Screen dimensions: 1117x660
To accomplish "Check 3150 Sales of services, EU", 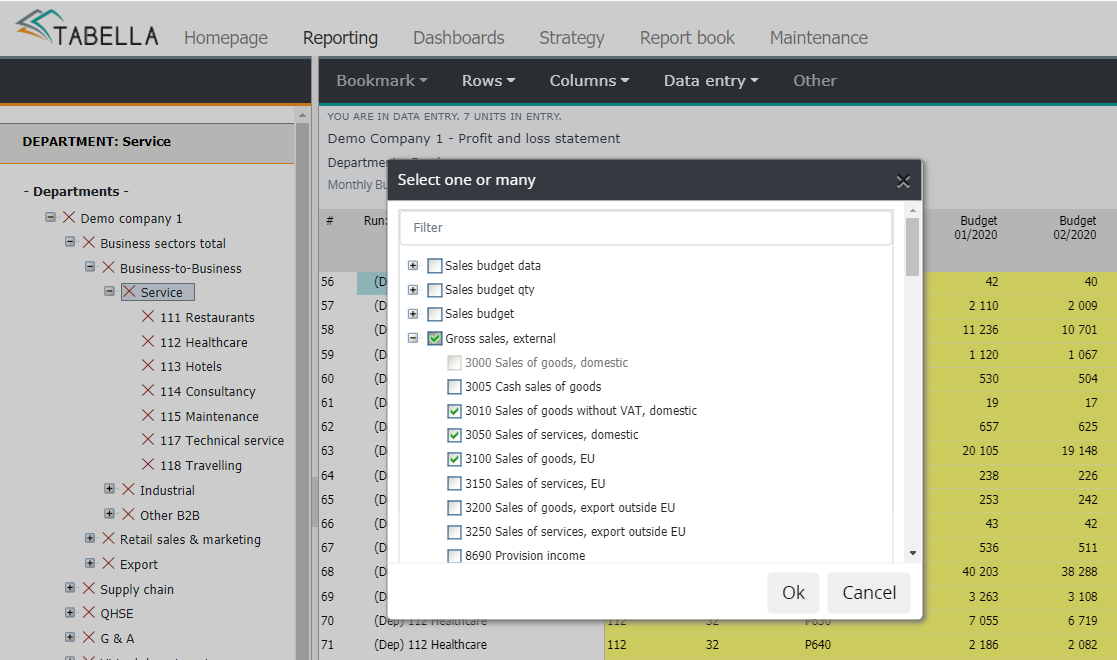I will 454,483.
